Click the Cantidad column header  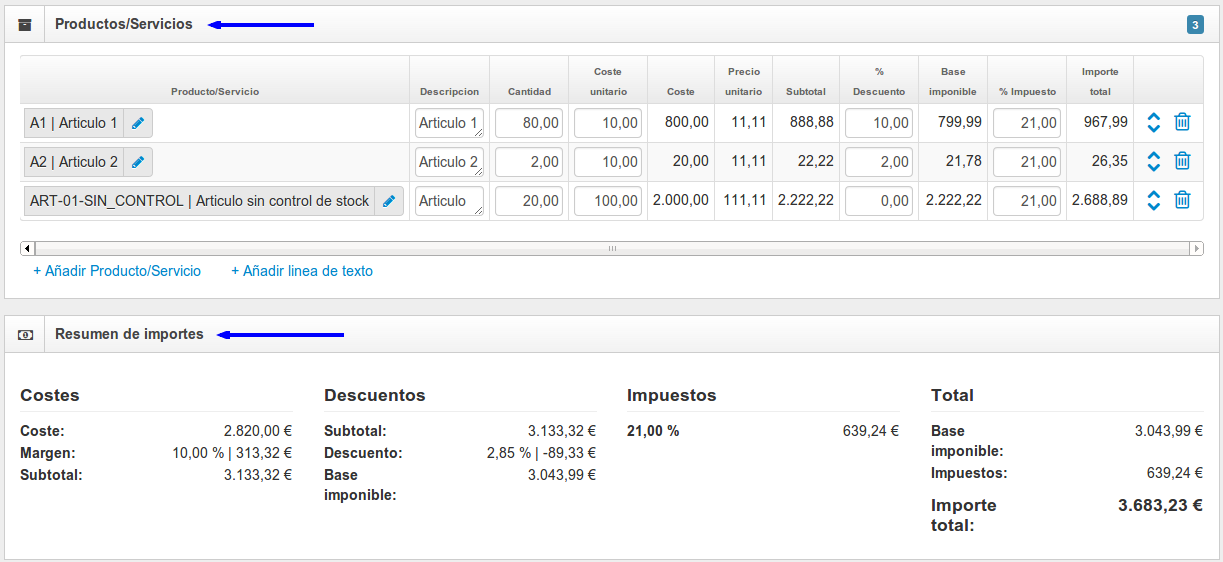pyautogui.click(x=529, y=92)
